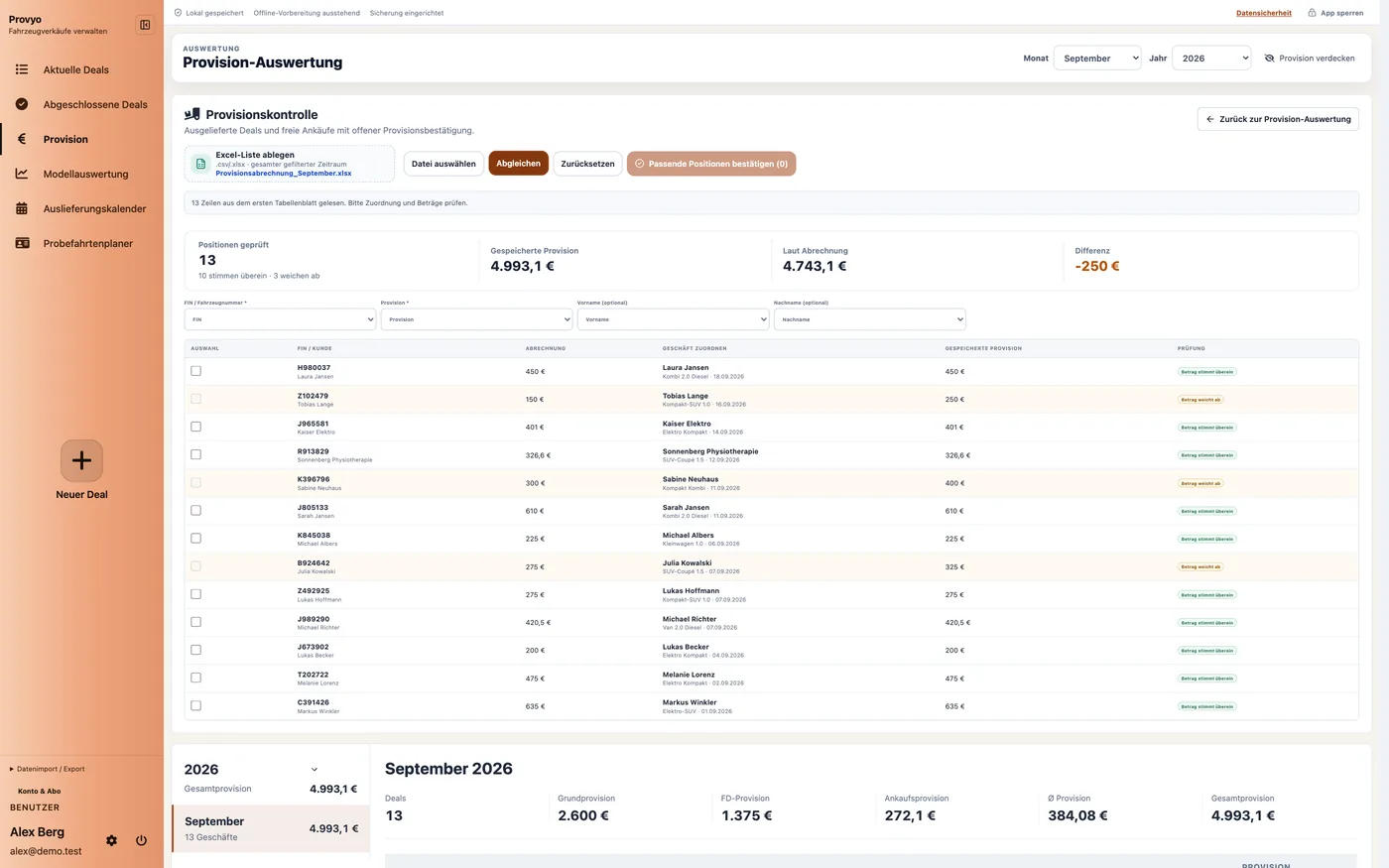Click the Neuer Deal plus icon

coord(81,460)
